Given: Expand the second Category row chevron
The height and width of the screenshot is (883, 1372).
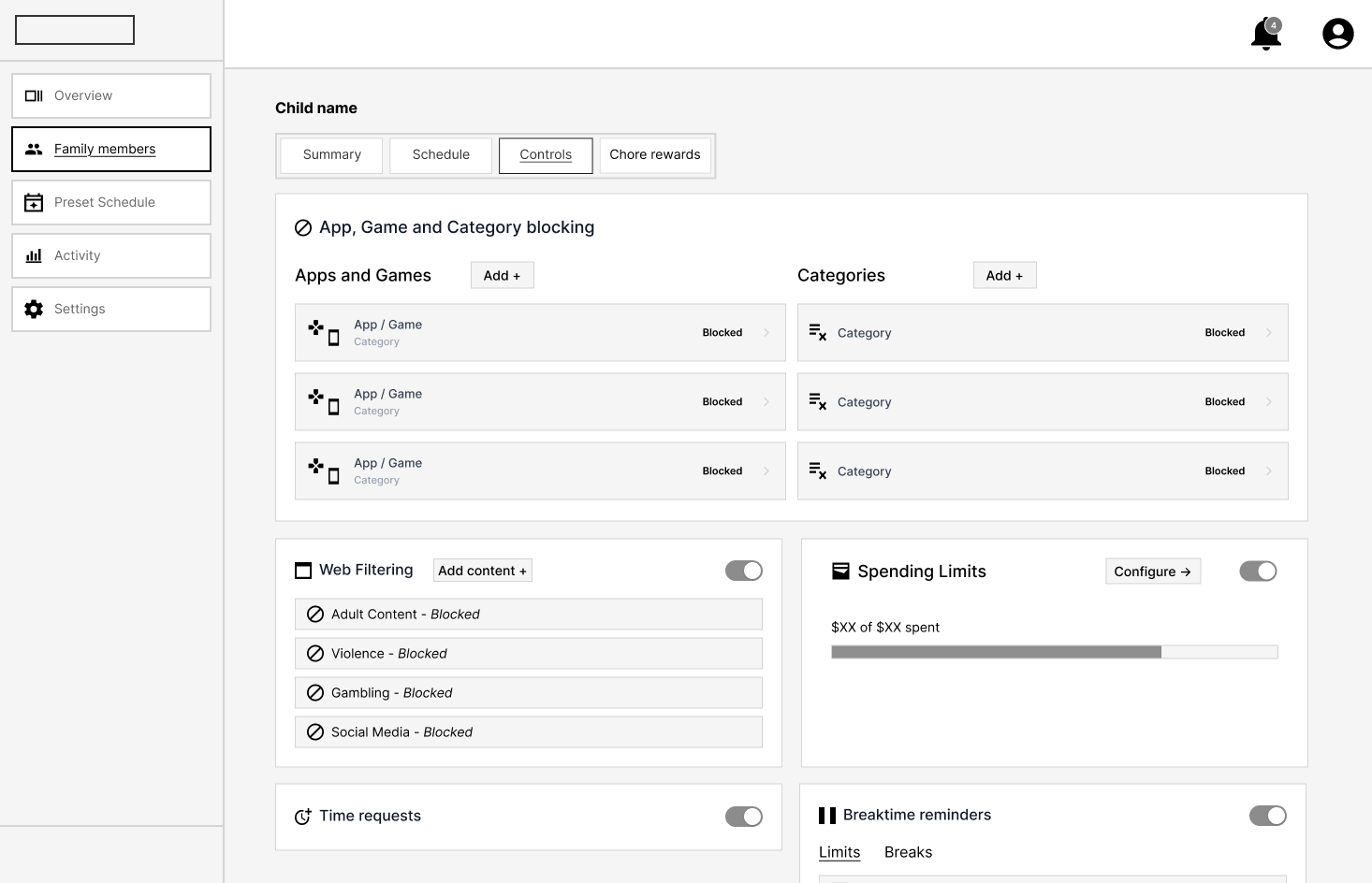Looking at the screenshot, I should [x=1269, y=401].
